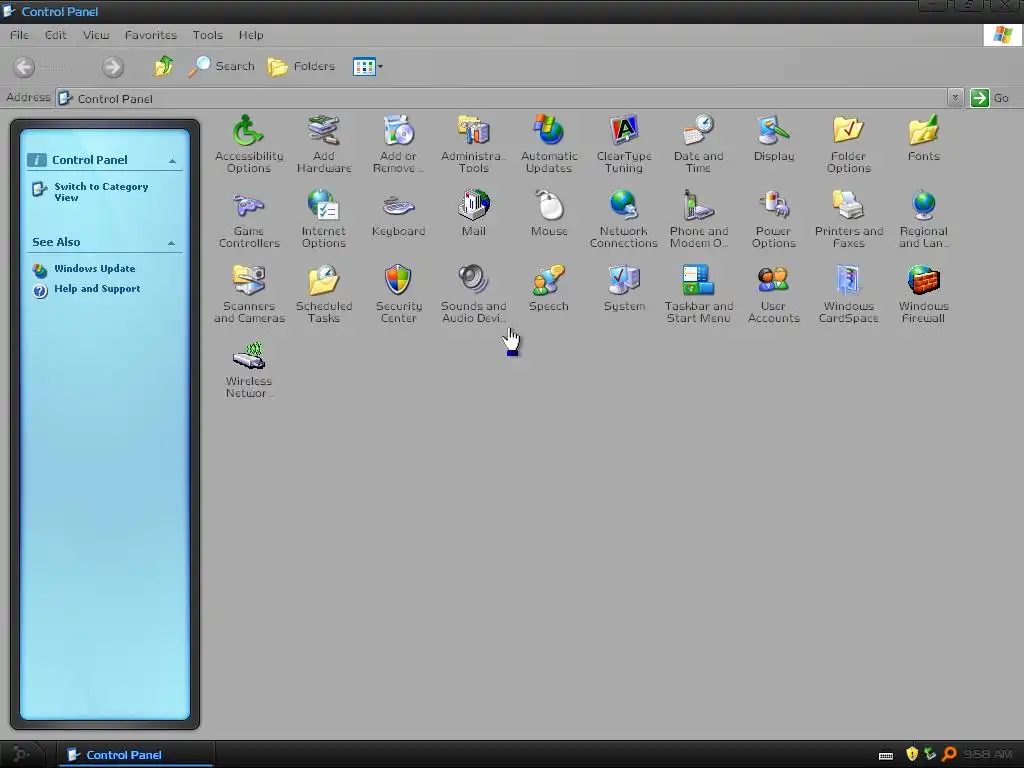Collapse the See Also section
Image resolution: width=1024 pixels, height=768 pixels.
pyautogui.click(x=171, y=243)
